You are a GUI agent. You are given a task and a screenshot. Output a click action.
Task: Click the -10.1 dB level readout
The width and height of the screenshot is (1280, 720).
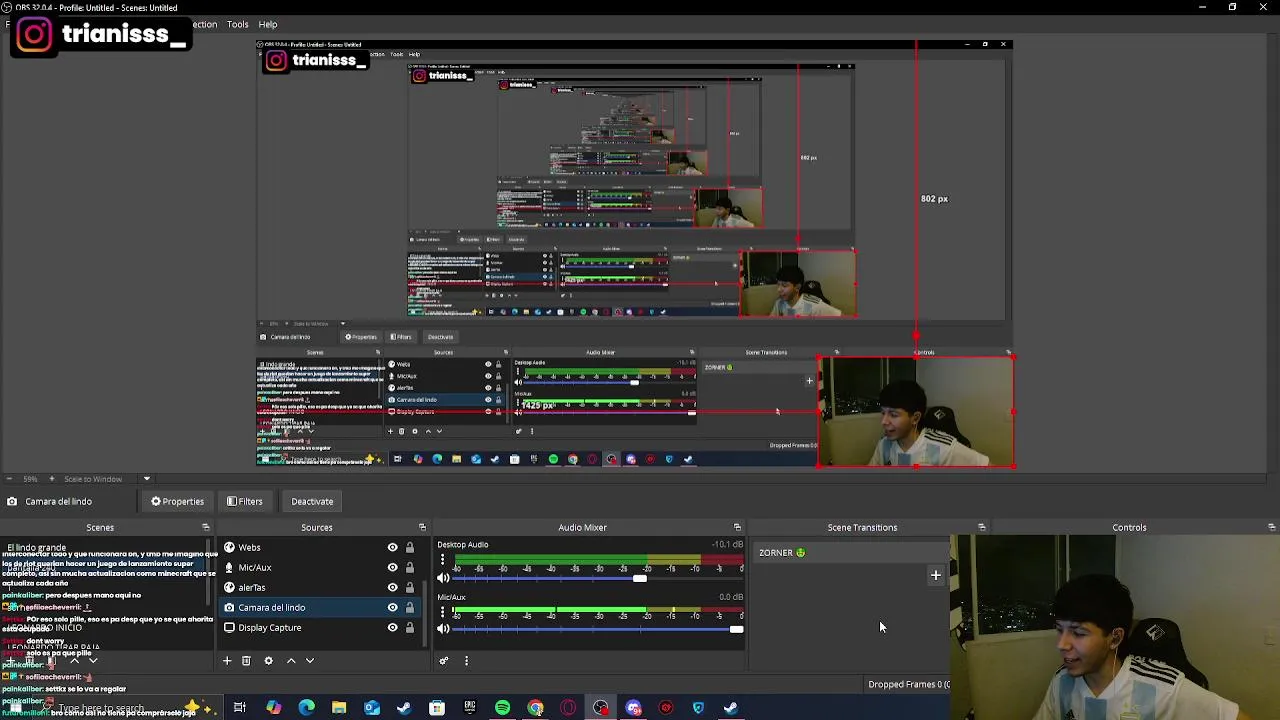point(727,545)
